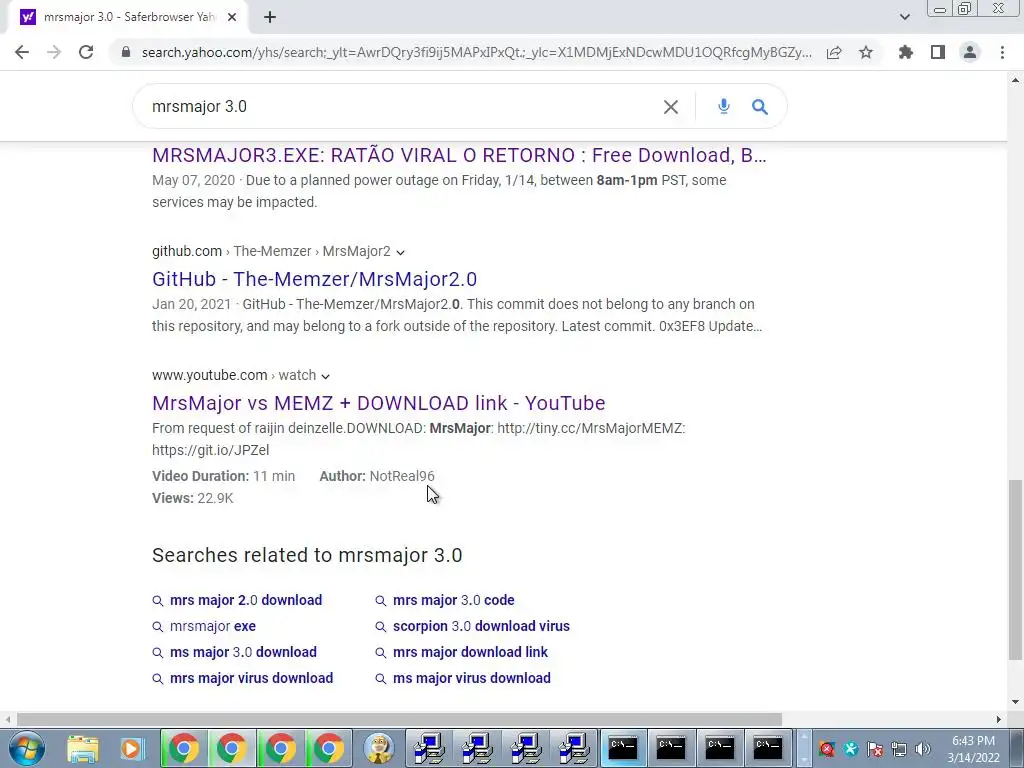
Task: Open the Extensions puzzle icon
Action: click(x=906, y=52)
